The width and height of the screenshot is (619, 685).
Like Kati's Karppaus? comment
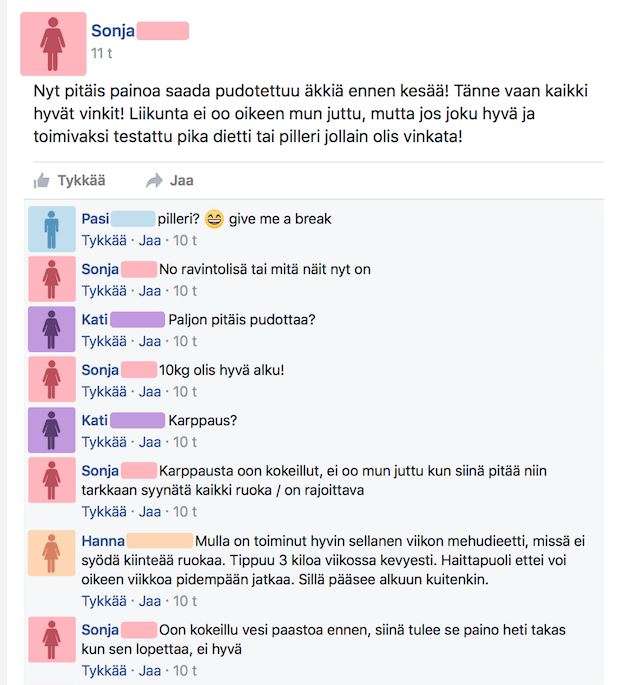(x=104, y=442)
